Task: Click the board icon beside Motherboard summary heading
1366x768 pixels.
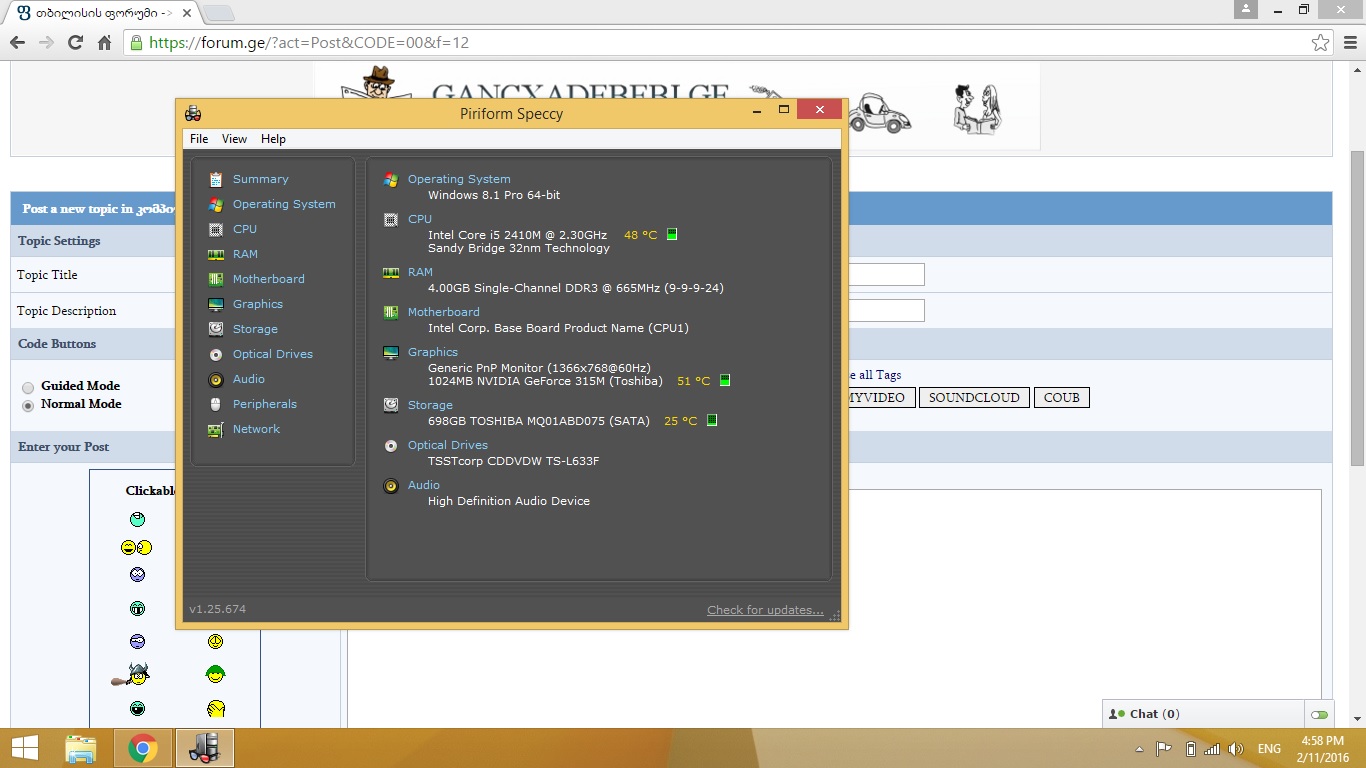Action: pyautogui.click(x=391, y=312)
